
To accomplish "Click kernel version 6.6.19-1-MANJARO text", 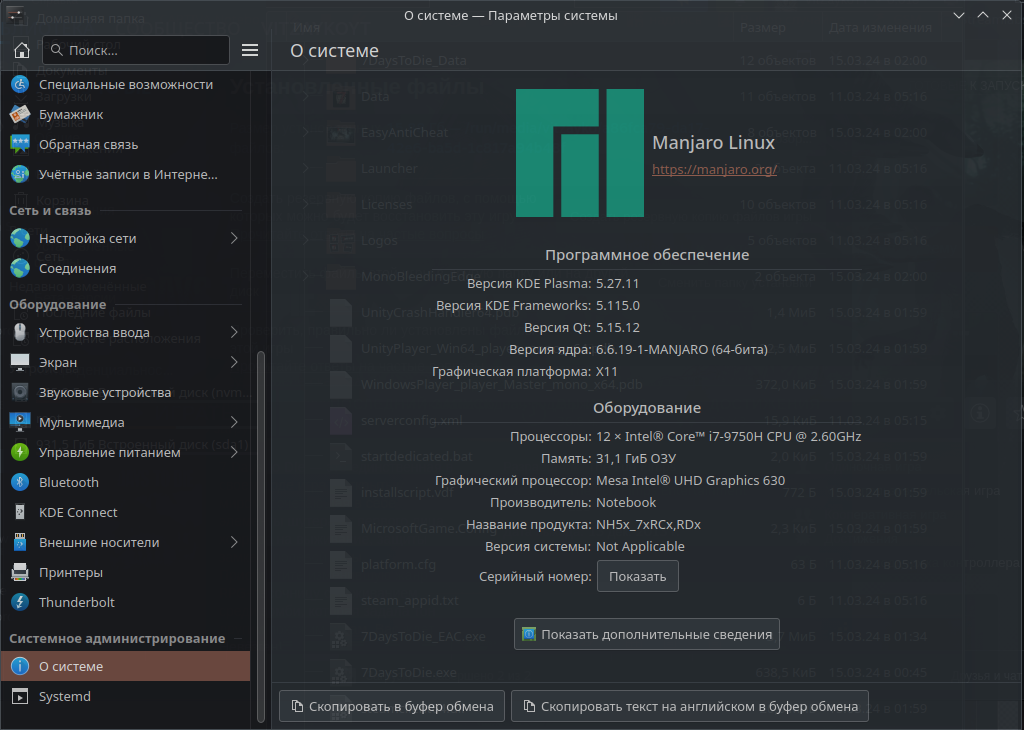I will coord(682,349).
